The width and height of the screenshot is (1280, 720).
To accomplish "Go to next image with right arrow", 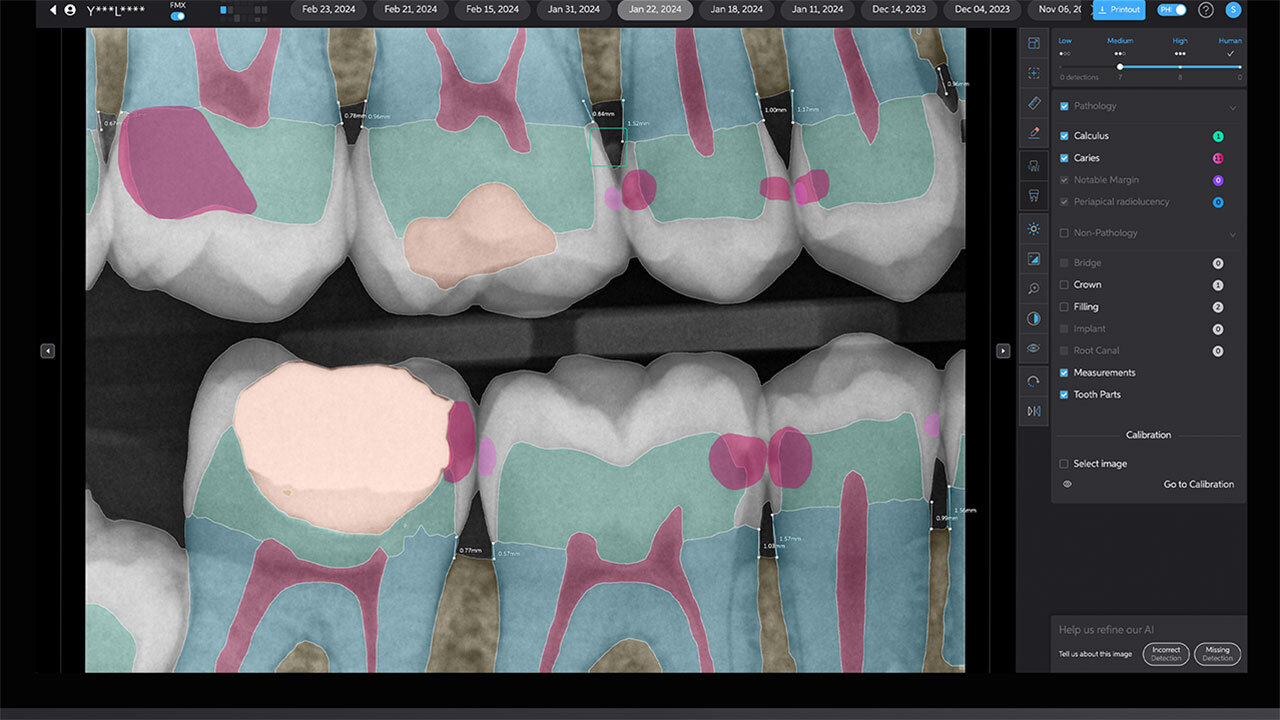I will pyautogui.click(x=1003, y=351).
